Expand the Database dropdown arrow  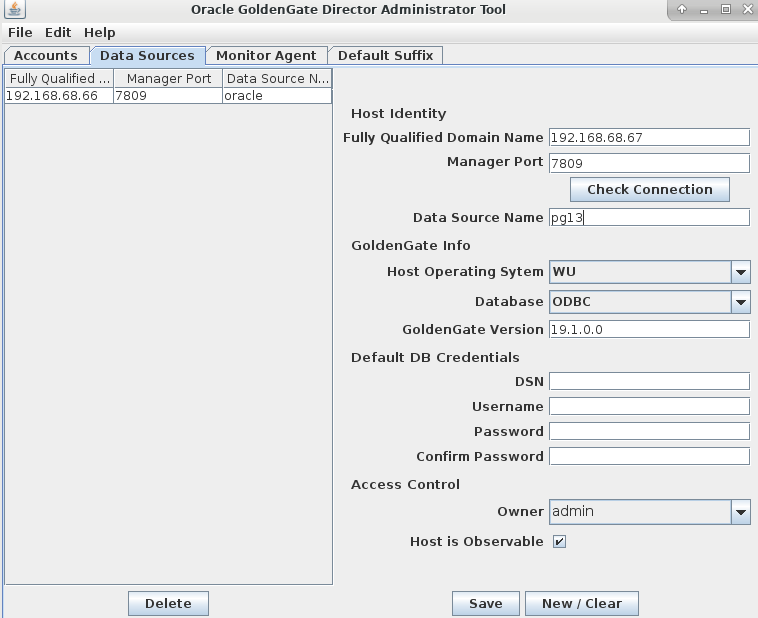741,302
